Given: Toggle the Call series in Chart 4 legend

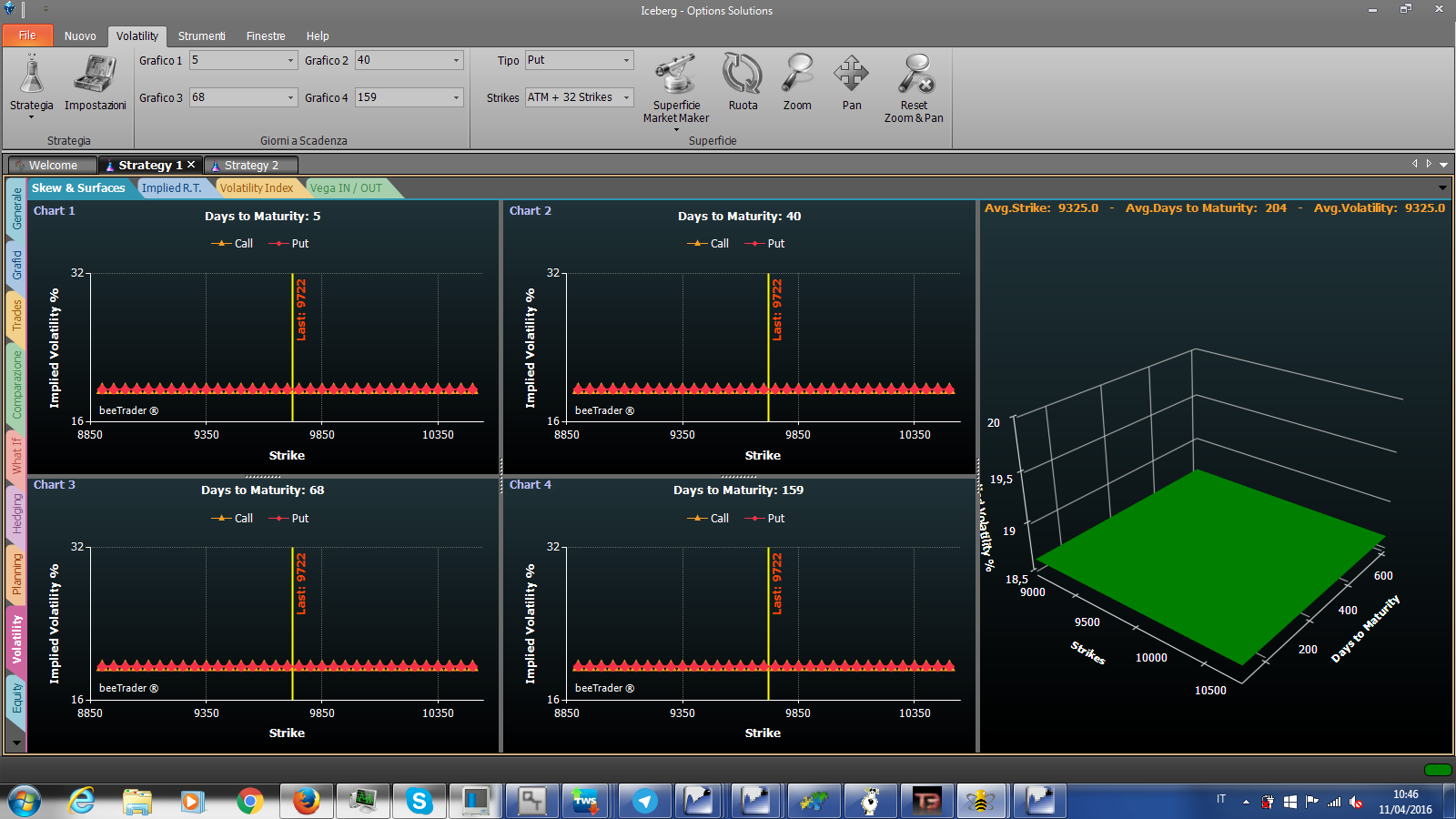Looking at the screenshot, I should pos(708,518).
